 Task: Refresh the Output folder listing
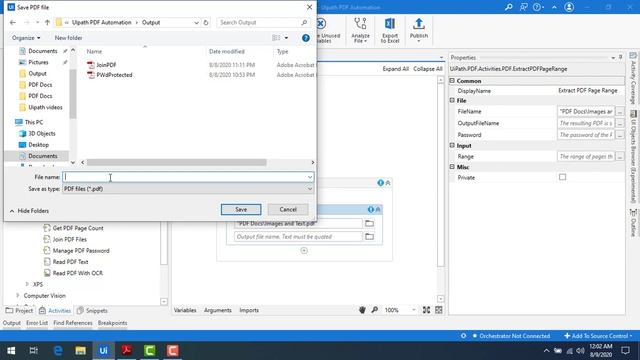206,22
